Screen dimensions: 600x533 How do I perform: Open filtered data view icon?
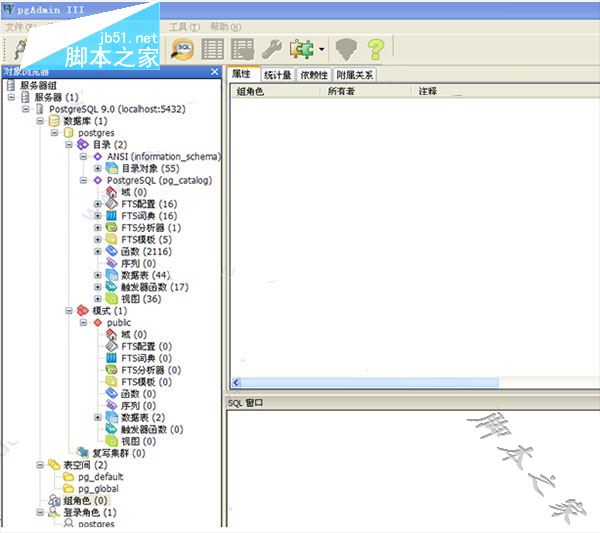click(x=243, y=49)
